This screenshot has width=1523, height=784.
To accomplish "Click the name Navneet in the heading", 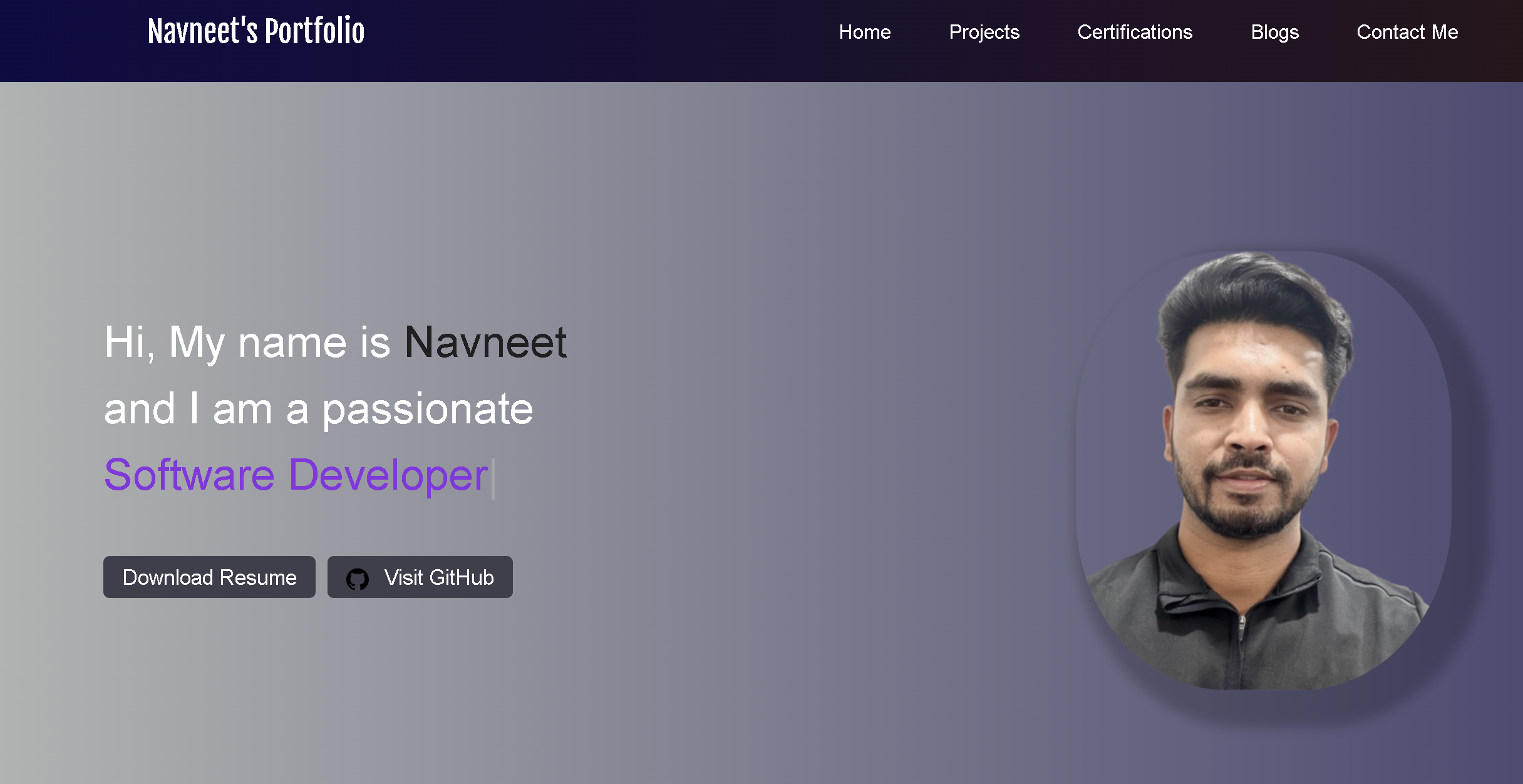I will [484, 343].
